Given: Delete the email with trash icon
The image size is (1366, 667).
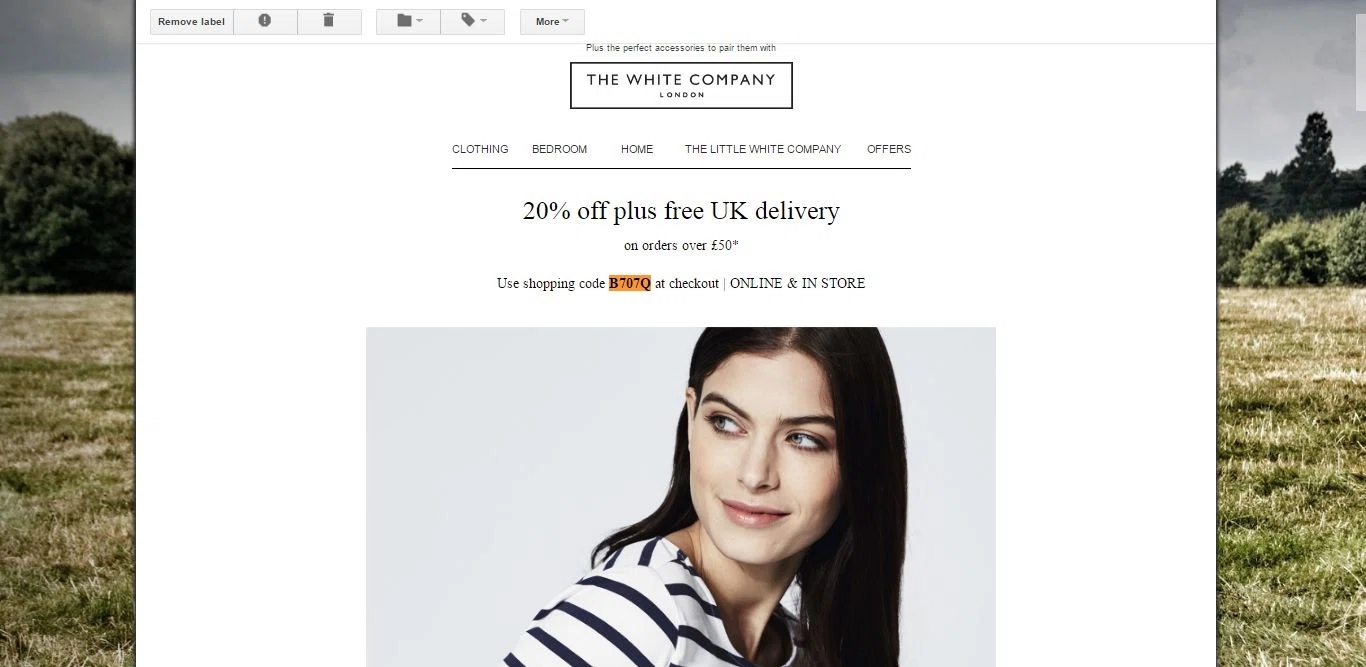Looking at the screenshot, I should pyautogui.click(x=329, y=21).
